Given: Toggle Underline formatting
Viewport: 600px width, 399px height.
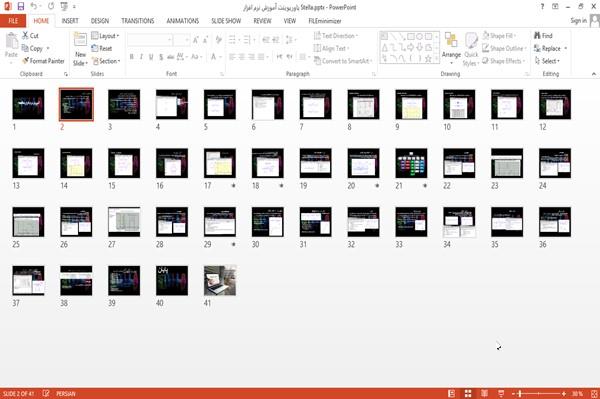Looking at the screenshot, I should [151, 57].
